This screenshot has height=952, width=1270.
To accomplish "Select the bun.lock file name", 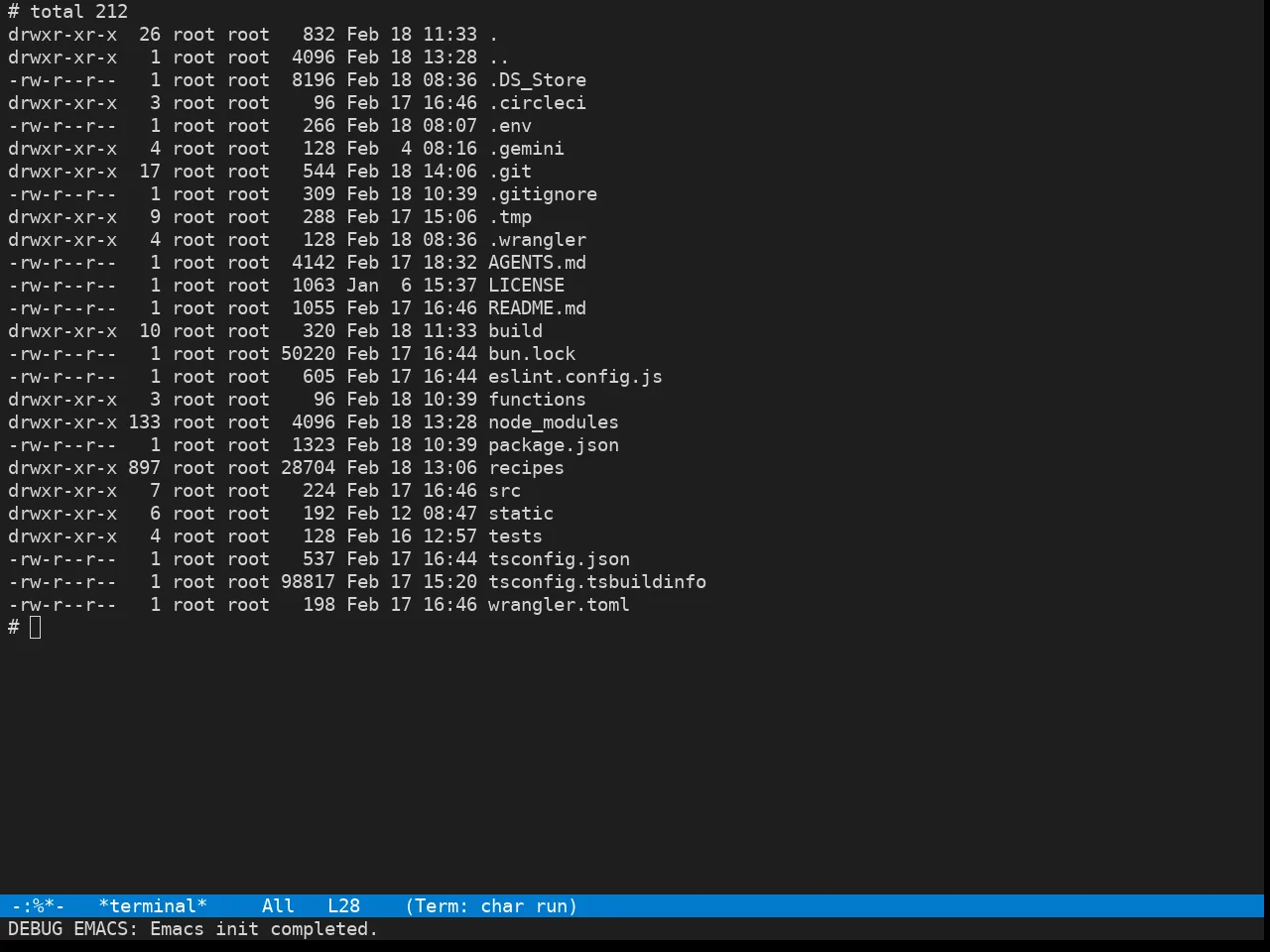I will pyautogui.click(x=532, y=354).
